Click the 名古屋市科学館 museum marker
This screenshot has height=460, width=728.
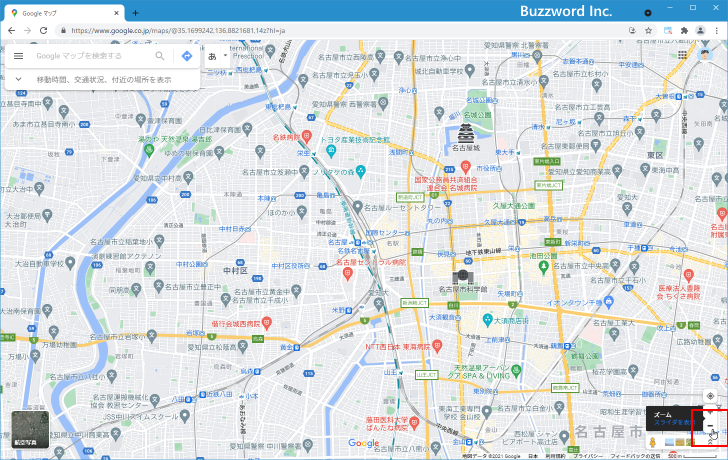[x=463, y=277]
